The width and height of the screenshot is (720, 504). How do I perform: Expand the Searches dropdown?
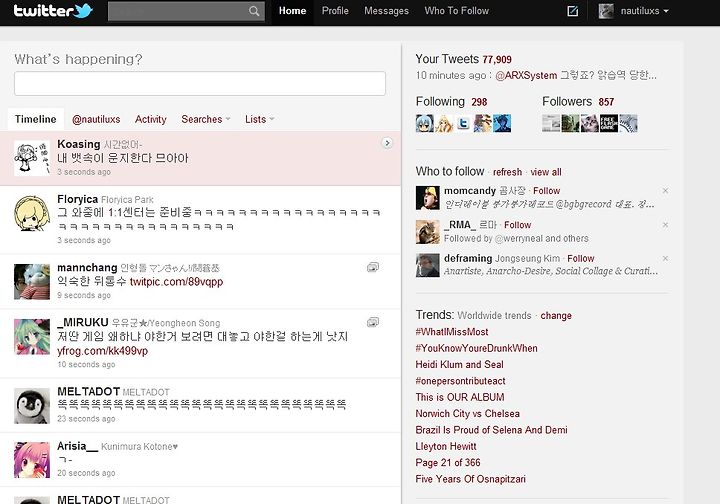coord(206,119)
